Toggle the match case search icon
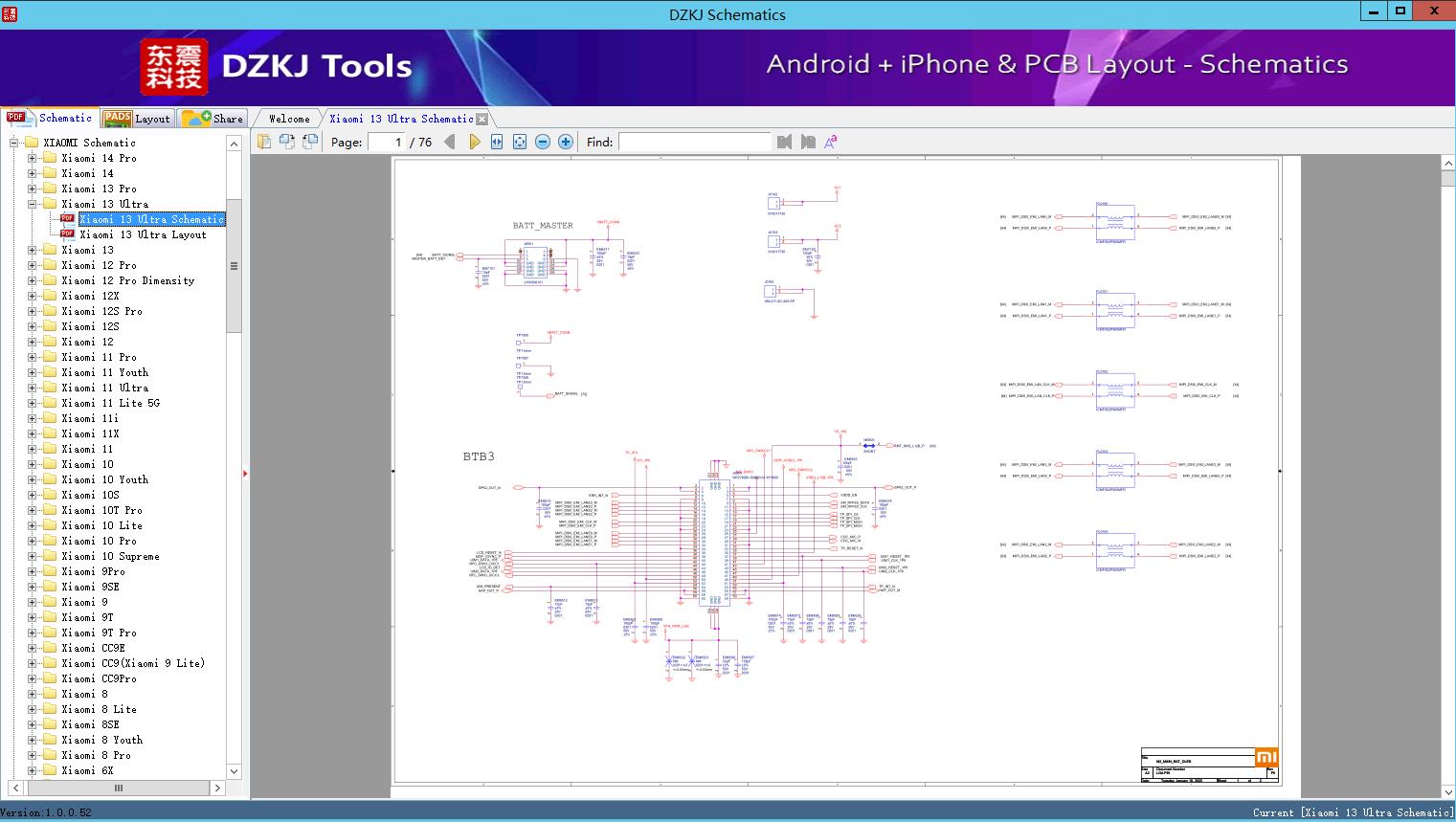The height and width of the screenshot is (822, 1456). coord(830,142)
